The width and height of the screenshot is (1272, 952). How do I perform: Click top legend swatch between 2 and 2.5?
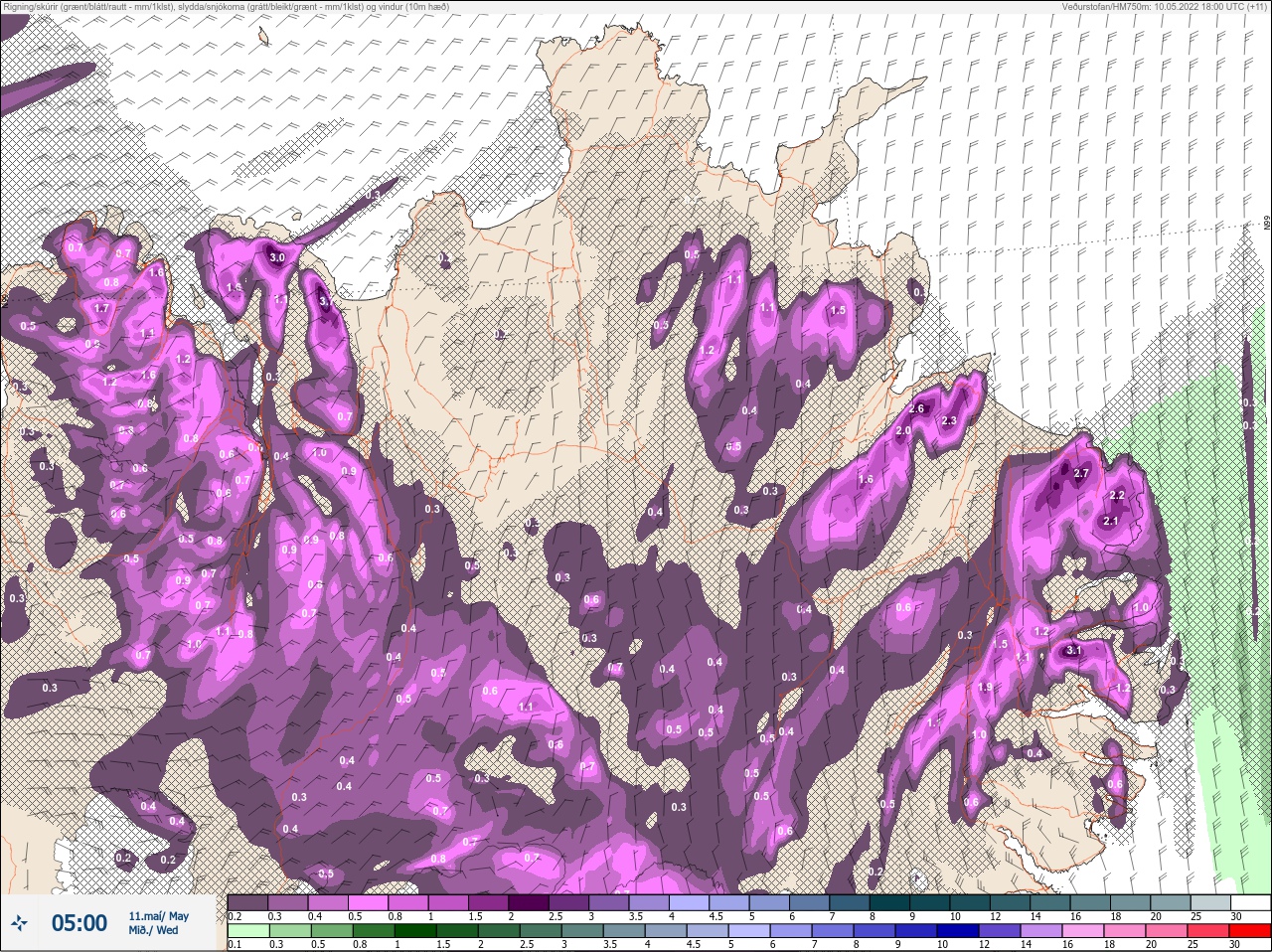coord(530,901)
